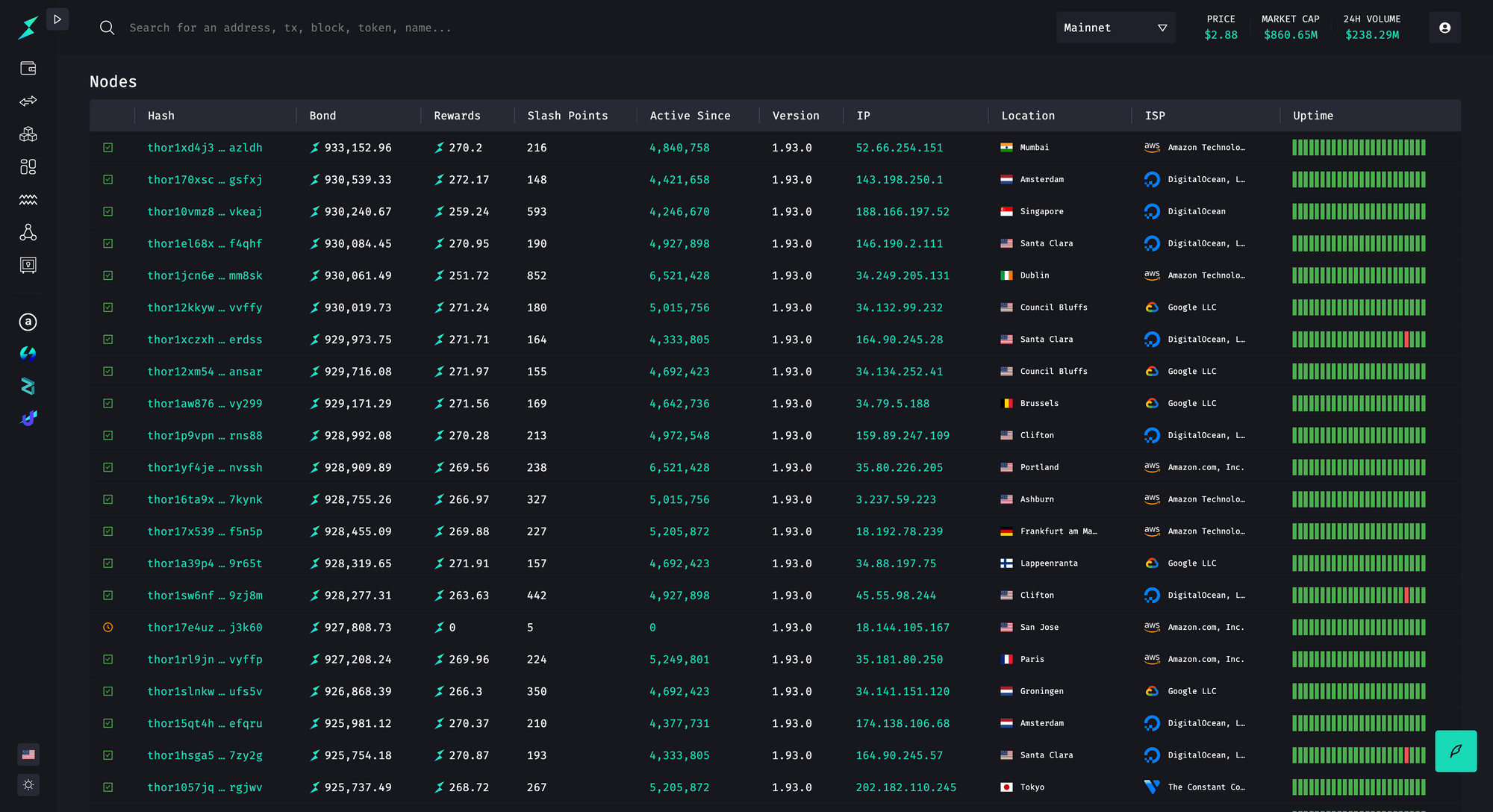Click the AWS icon in the Mumbai row
This screenshot has width=1493, height=812.
1152,148
